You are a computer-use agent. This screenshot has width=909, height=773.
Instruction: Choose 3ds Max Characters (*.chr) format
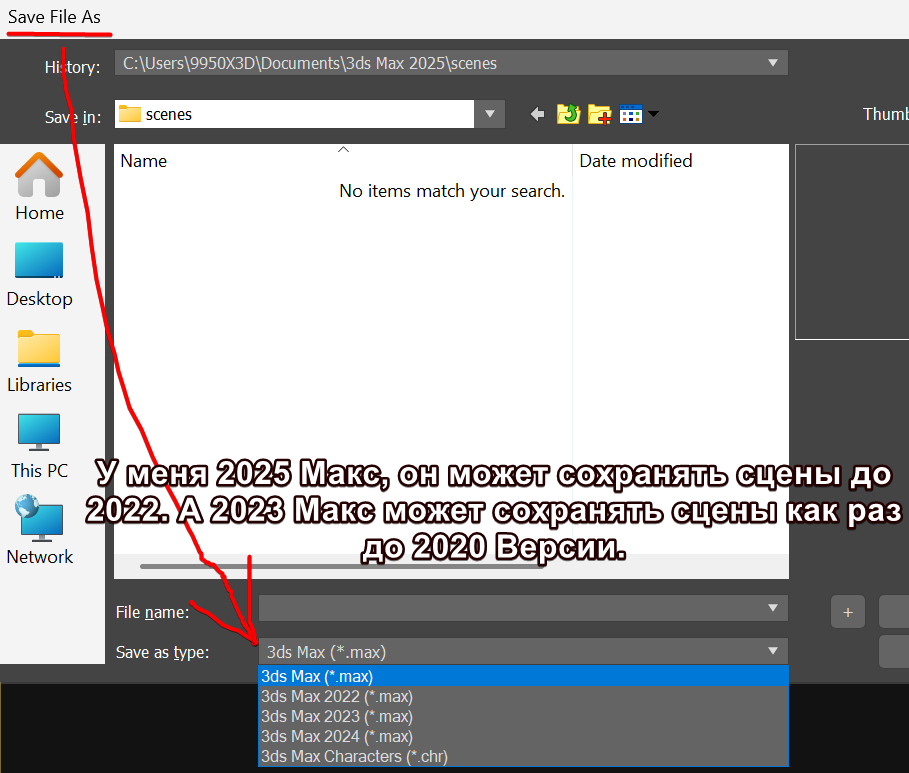click(x=523, y=757)
